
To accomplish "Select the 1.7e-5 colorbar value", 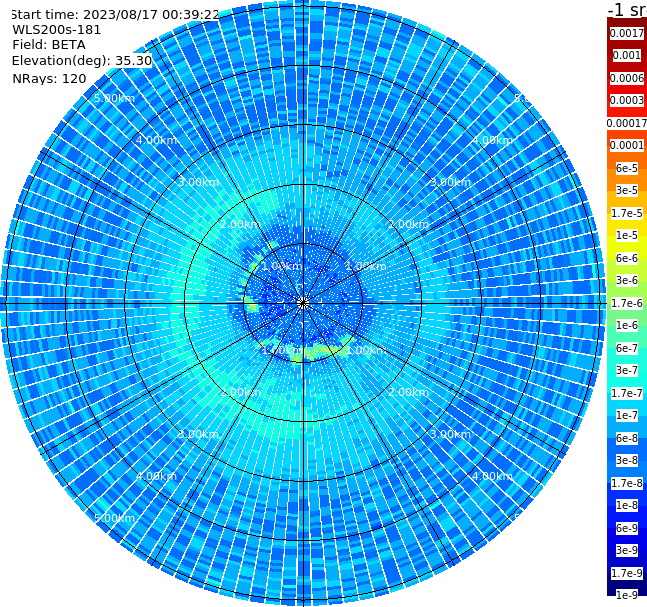I will tap(627, 213).
